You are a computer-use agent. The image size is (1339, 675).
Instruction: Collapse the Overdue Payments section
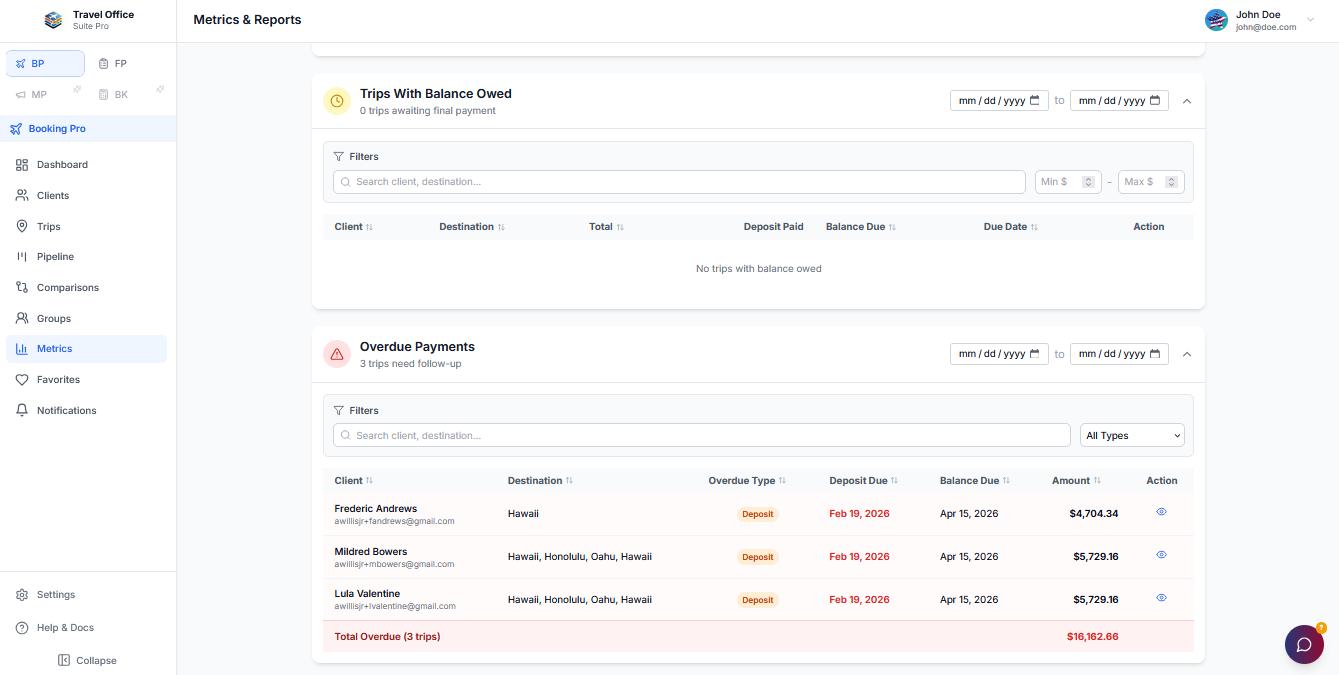[x=1186, y=353]
